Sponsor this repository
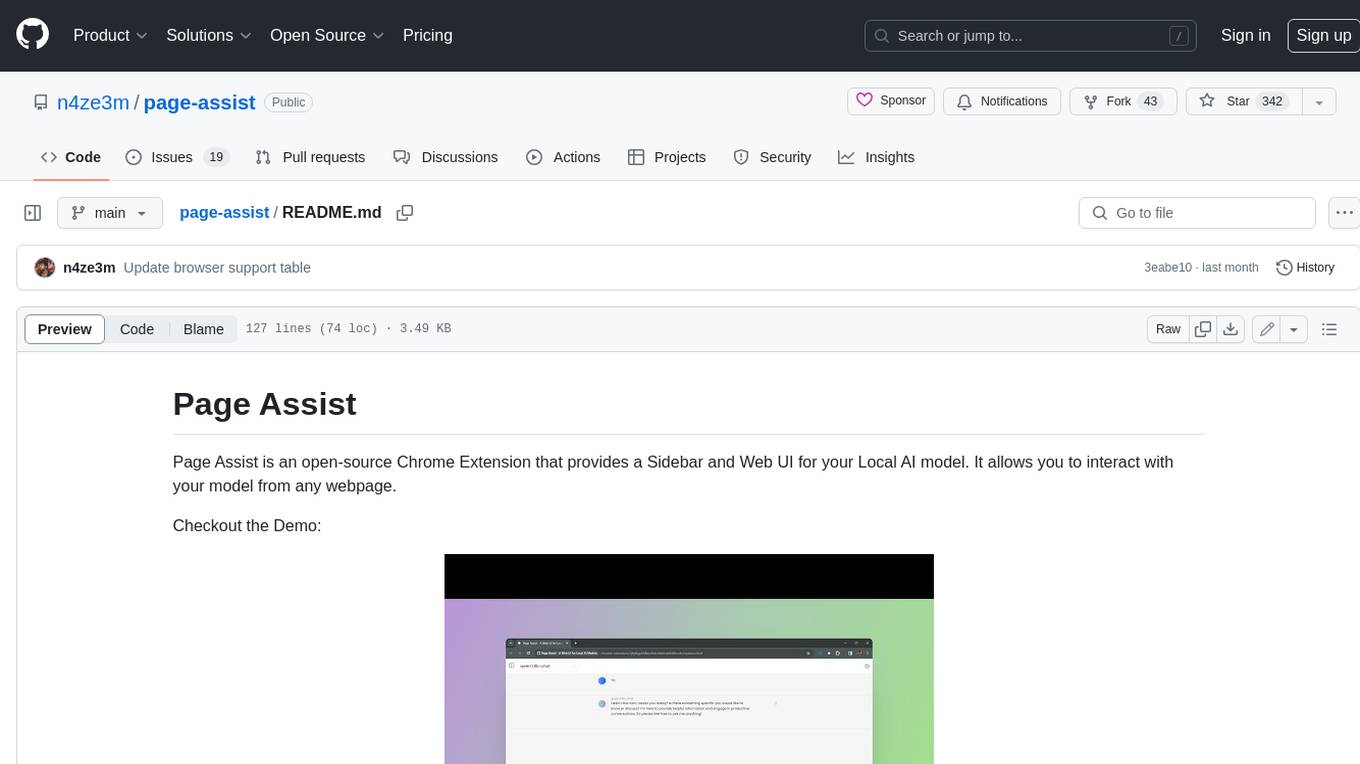The image size is (1360, 764). point(891,101)
